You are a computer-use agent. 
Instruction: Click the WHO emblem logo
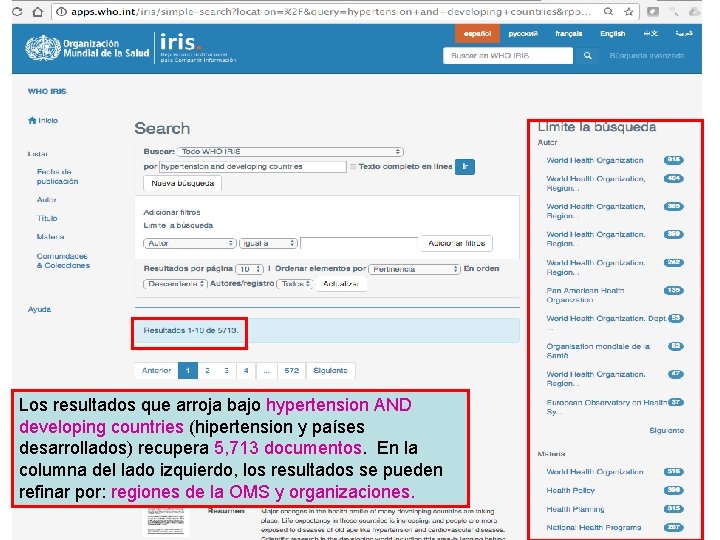click(x=43, y=48)
